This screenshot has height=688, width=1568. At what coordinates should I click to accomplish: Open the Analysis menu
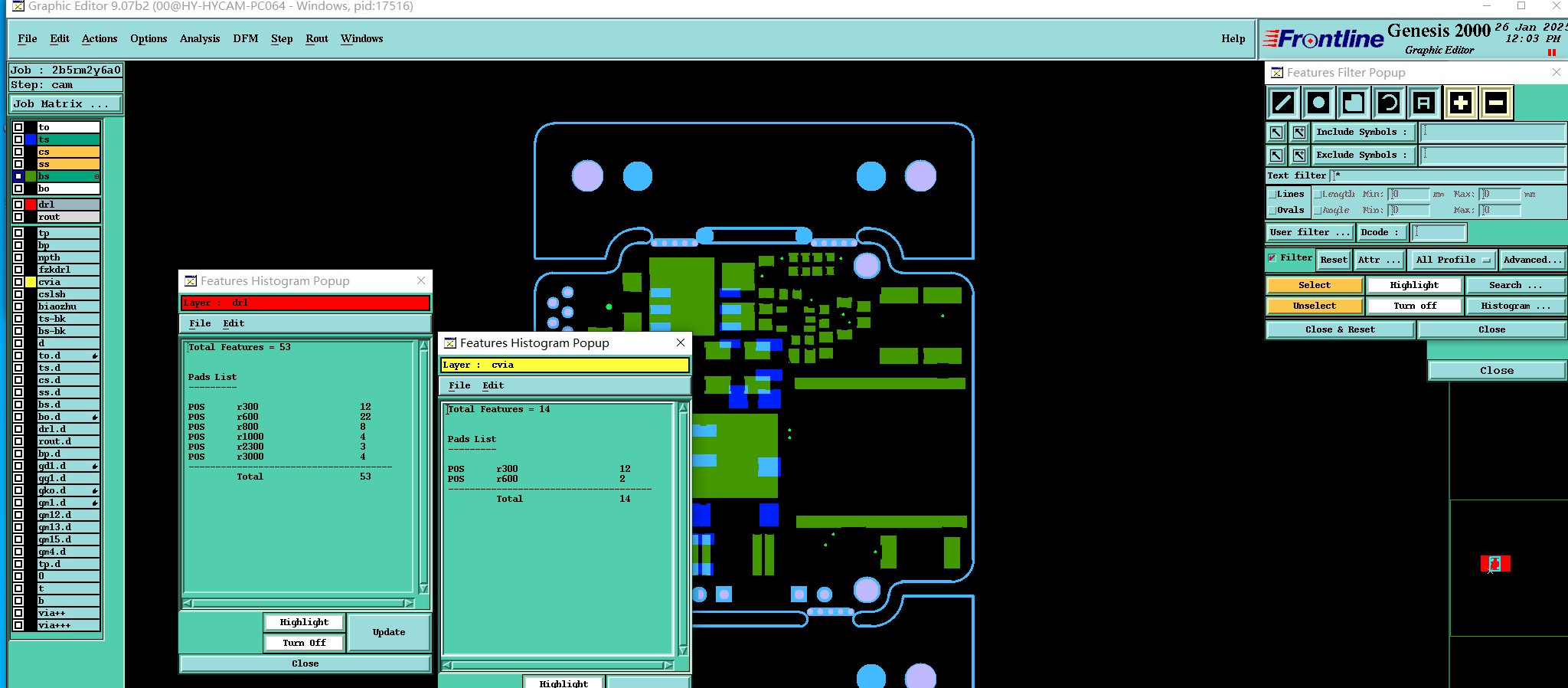pyautogui.click(x=200, y=39)
